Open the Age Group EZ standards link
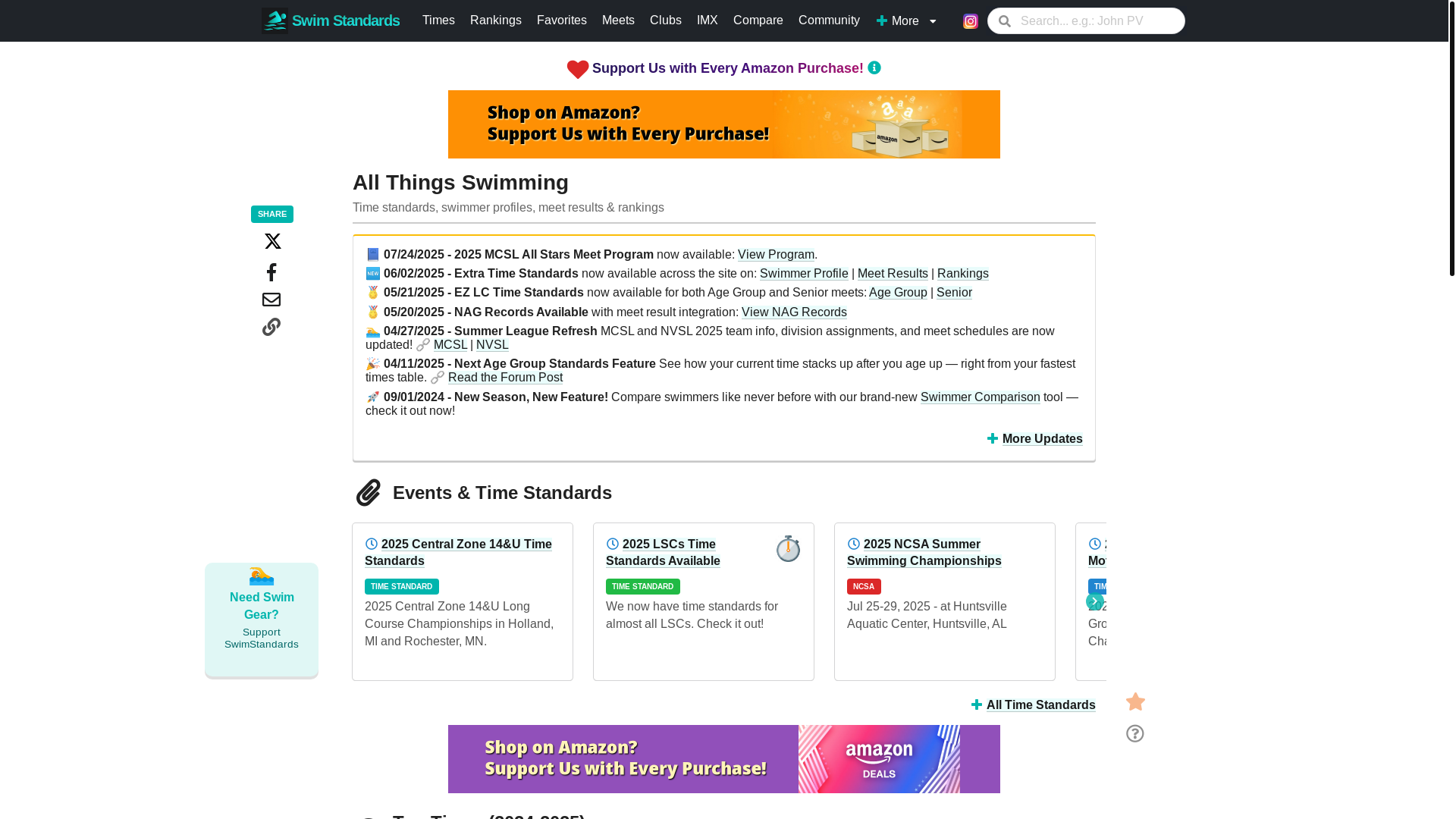1456x819 pixels. tap(898, 293)
